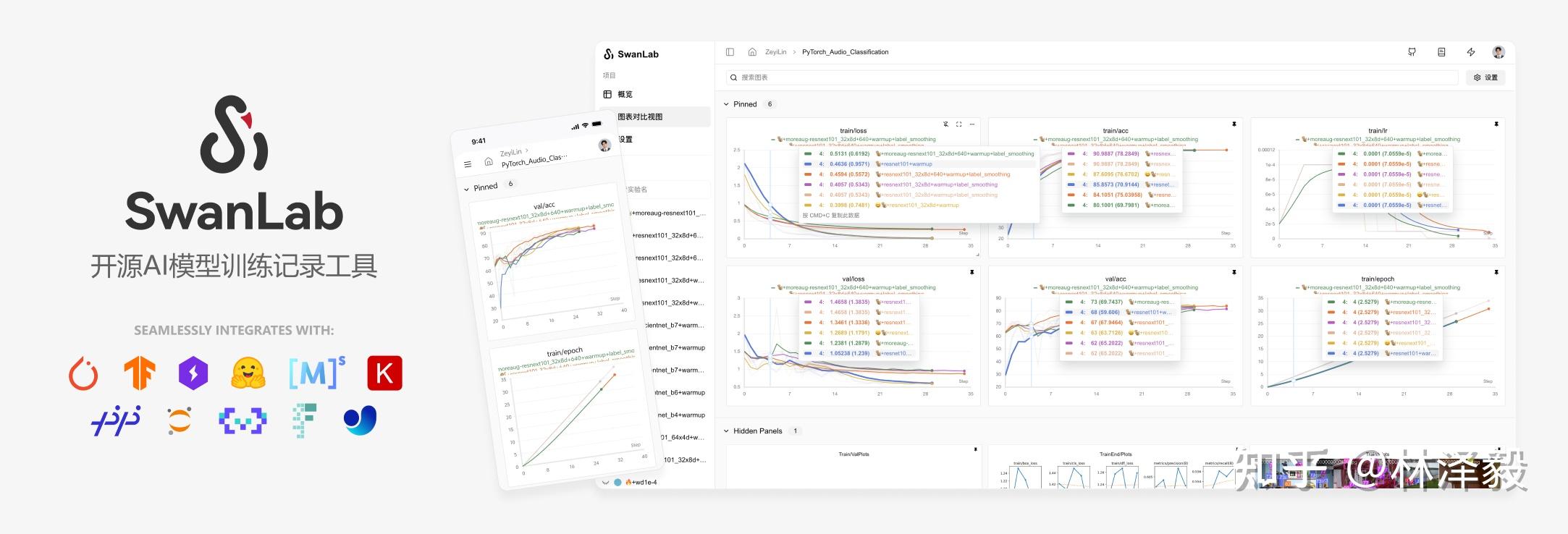Go to the home icon in breadcrumb
Image resolution: width=1568 pixels, height=534 pixels.
(x=752, y=52)
